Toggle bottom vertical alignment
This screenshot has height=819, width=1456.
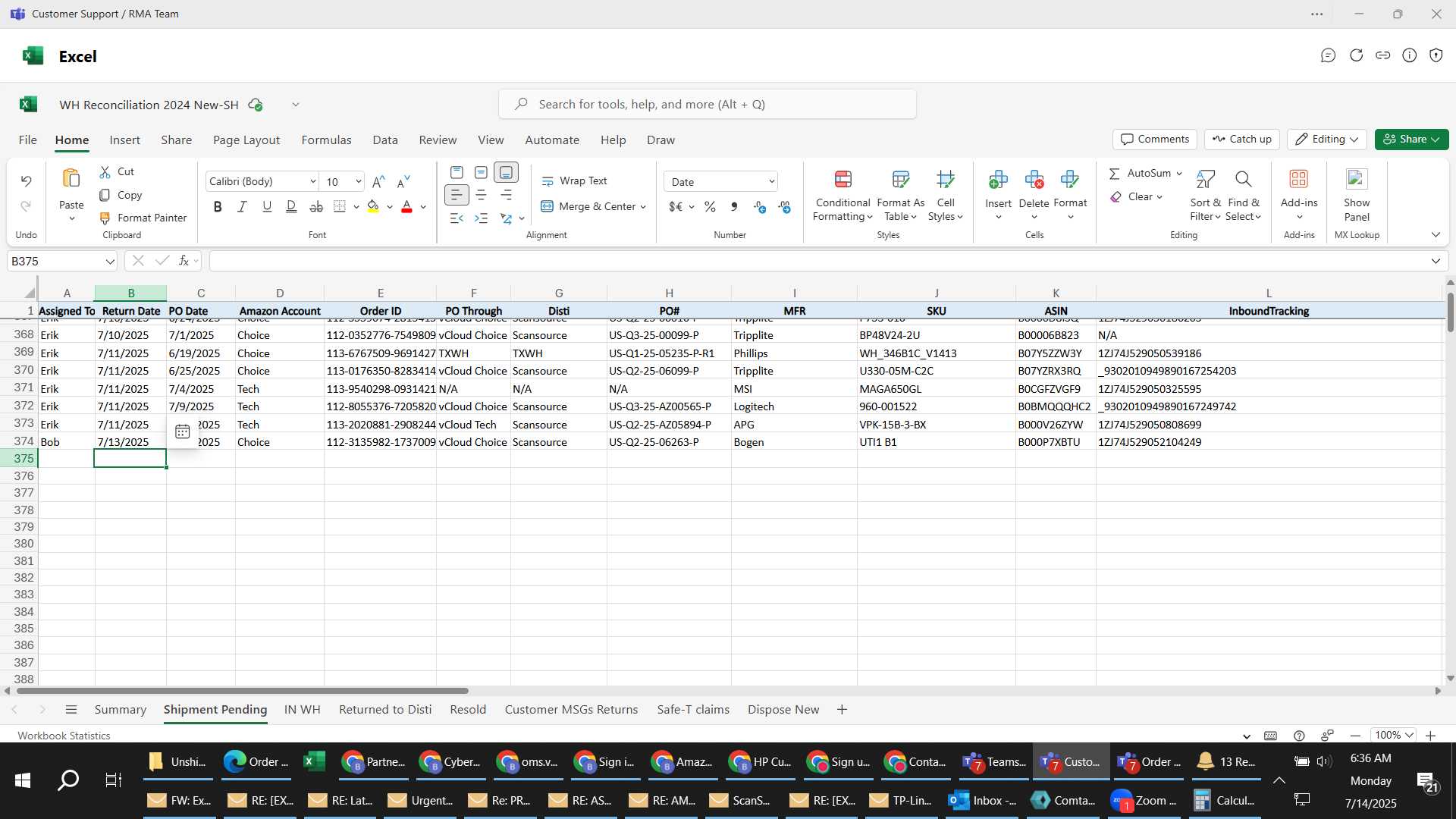tap(506, 173)
